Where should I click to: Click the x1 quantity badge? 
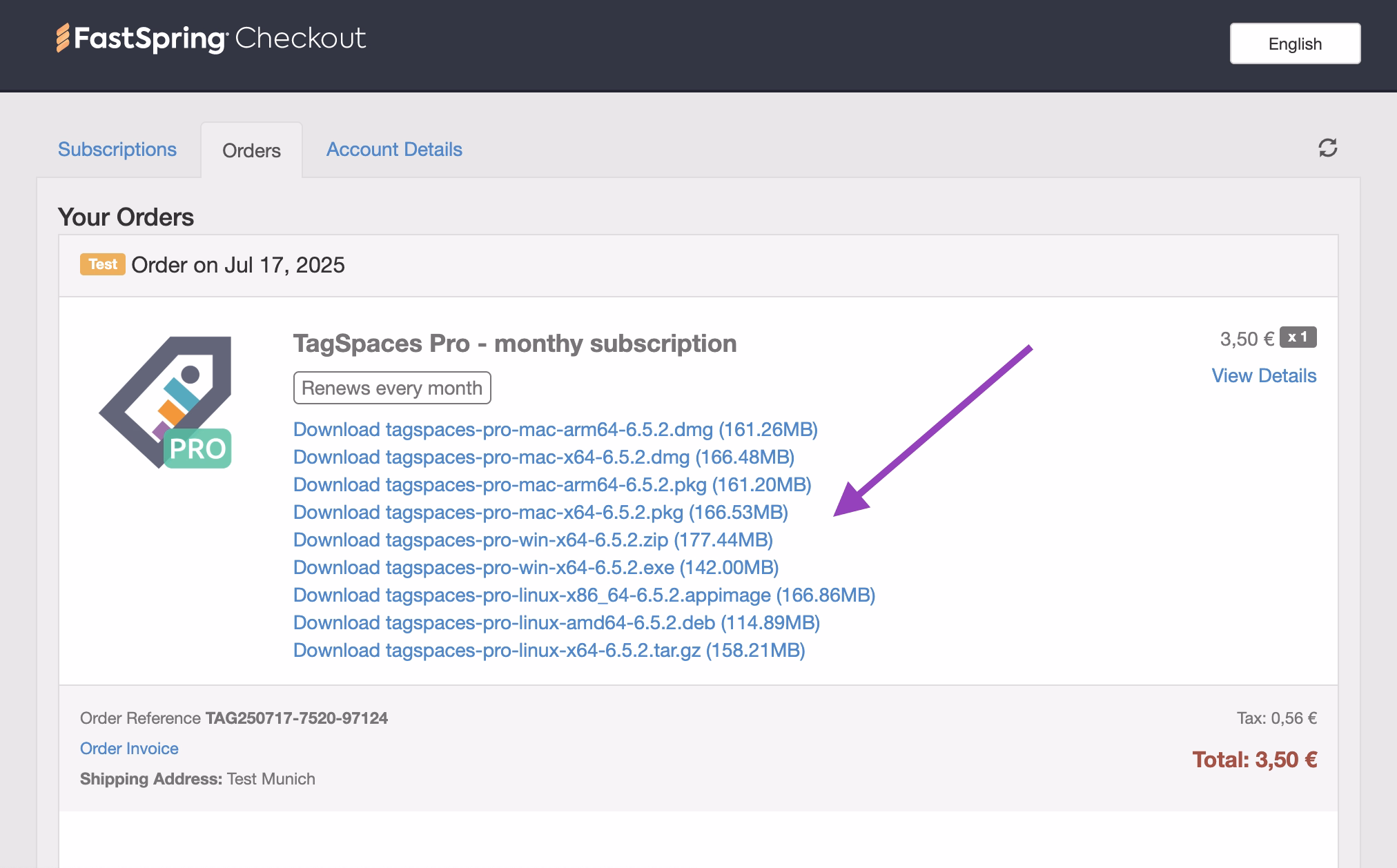click(x=1297, y=337)
